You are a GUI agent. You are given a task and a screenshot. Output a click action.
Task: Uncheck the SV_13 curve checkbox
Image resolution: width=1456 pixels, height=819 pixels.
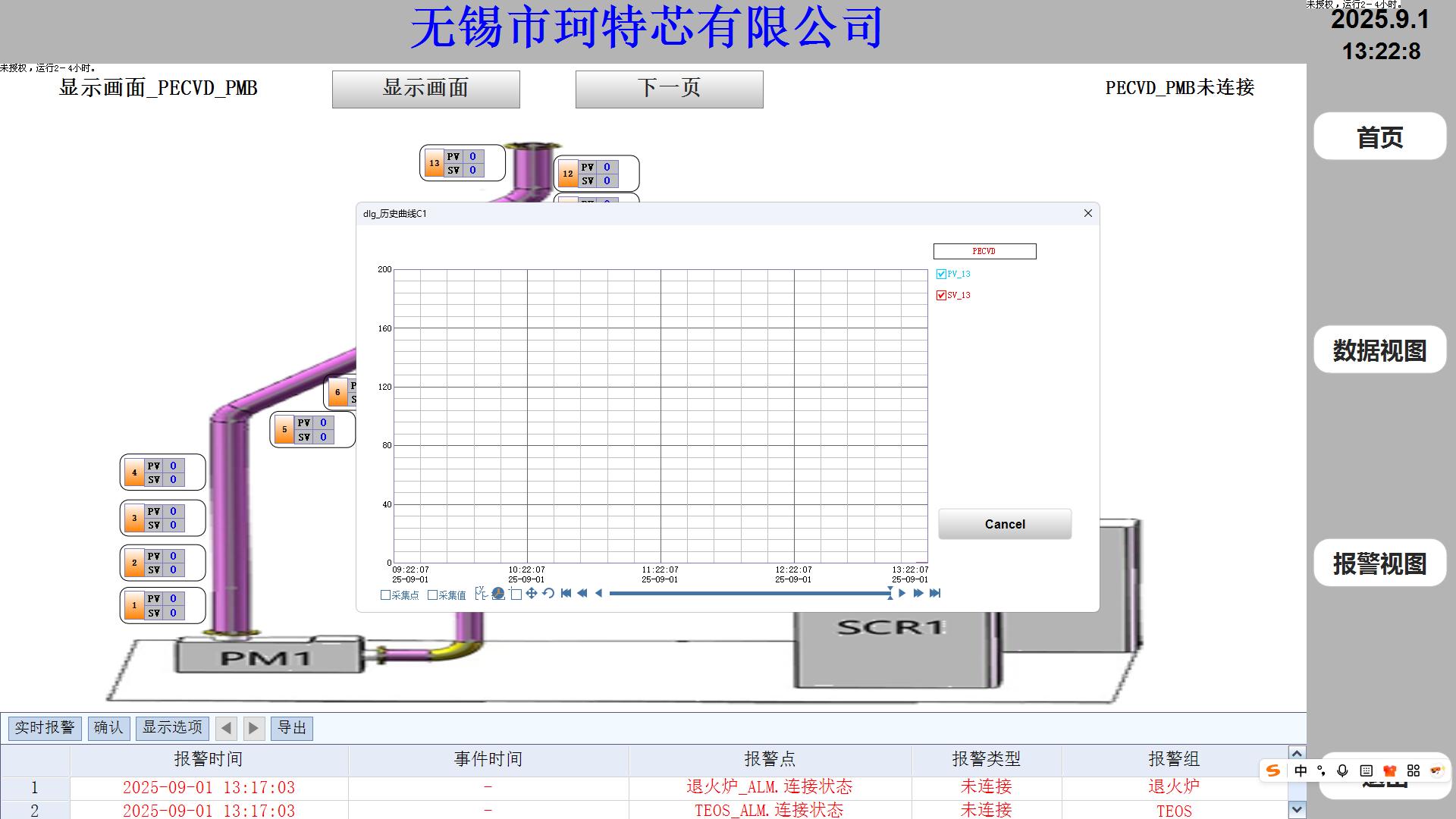[941, 296]
